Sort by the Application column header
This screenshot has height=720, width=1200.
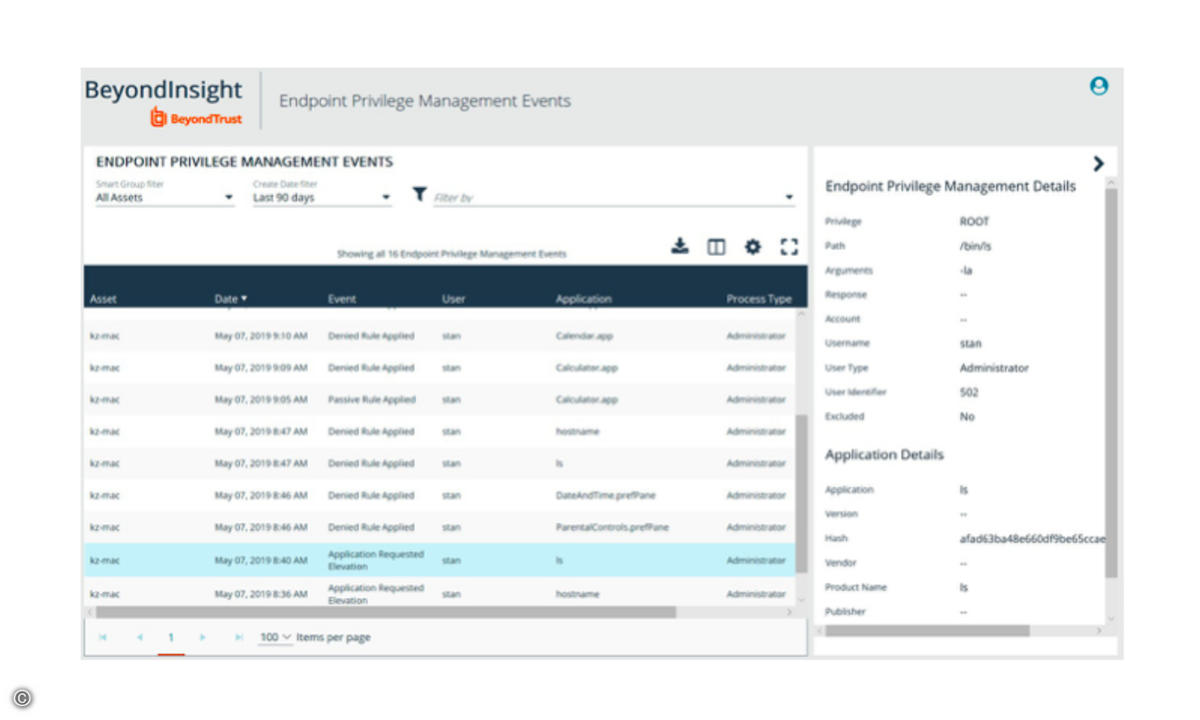click(x=584, y=299)
